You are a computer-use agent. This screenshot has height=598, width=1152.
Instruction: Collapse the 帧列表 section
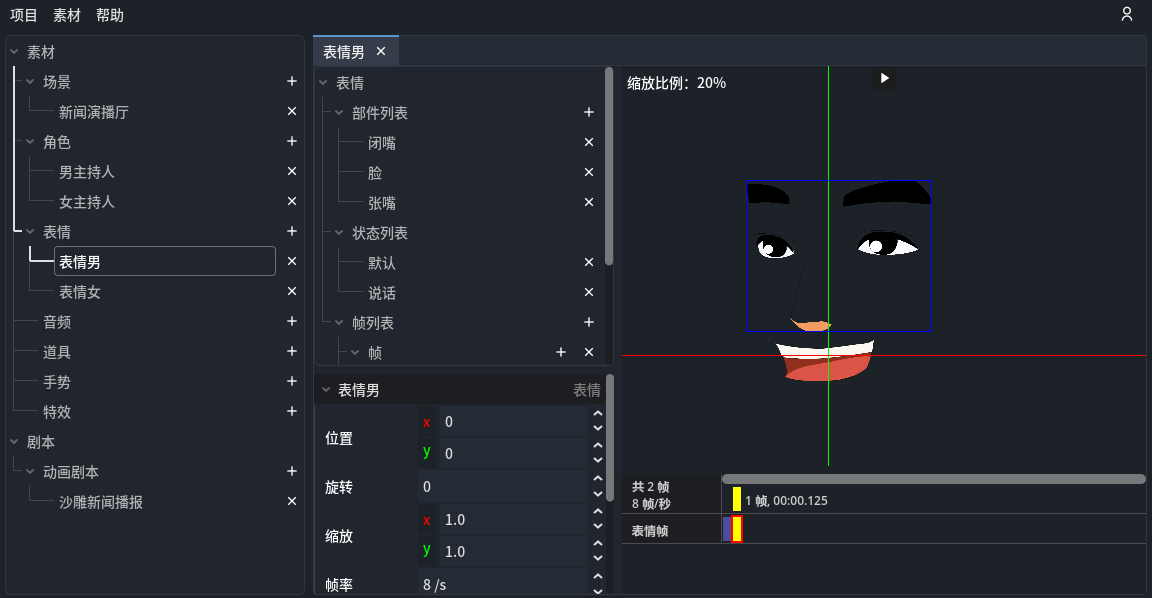(337, 322)
